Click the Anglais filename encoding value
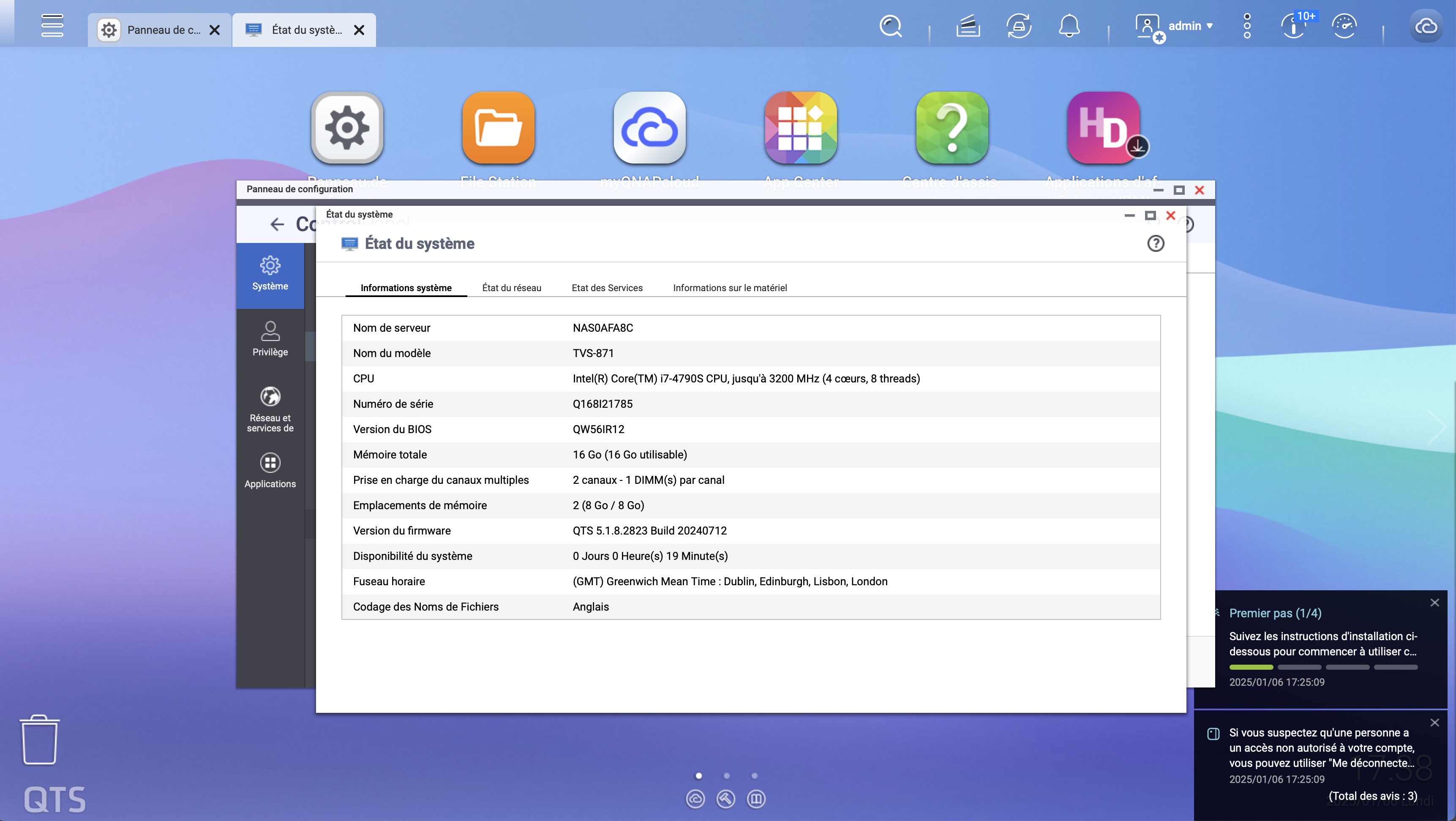1456x821 pixels. tap(591, 607)
